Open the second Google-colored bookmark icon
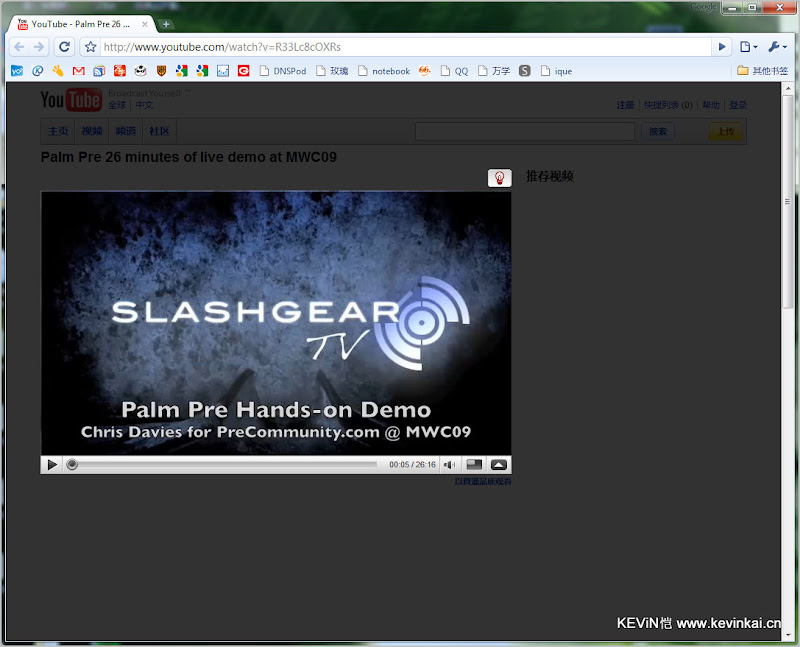Viewport: 800px width, 647px height. tap(203, 71)
